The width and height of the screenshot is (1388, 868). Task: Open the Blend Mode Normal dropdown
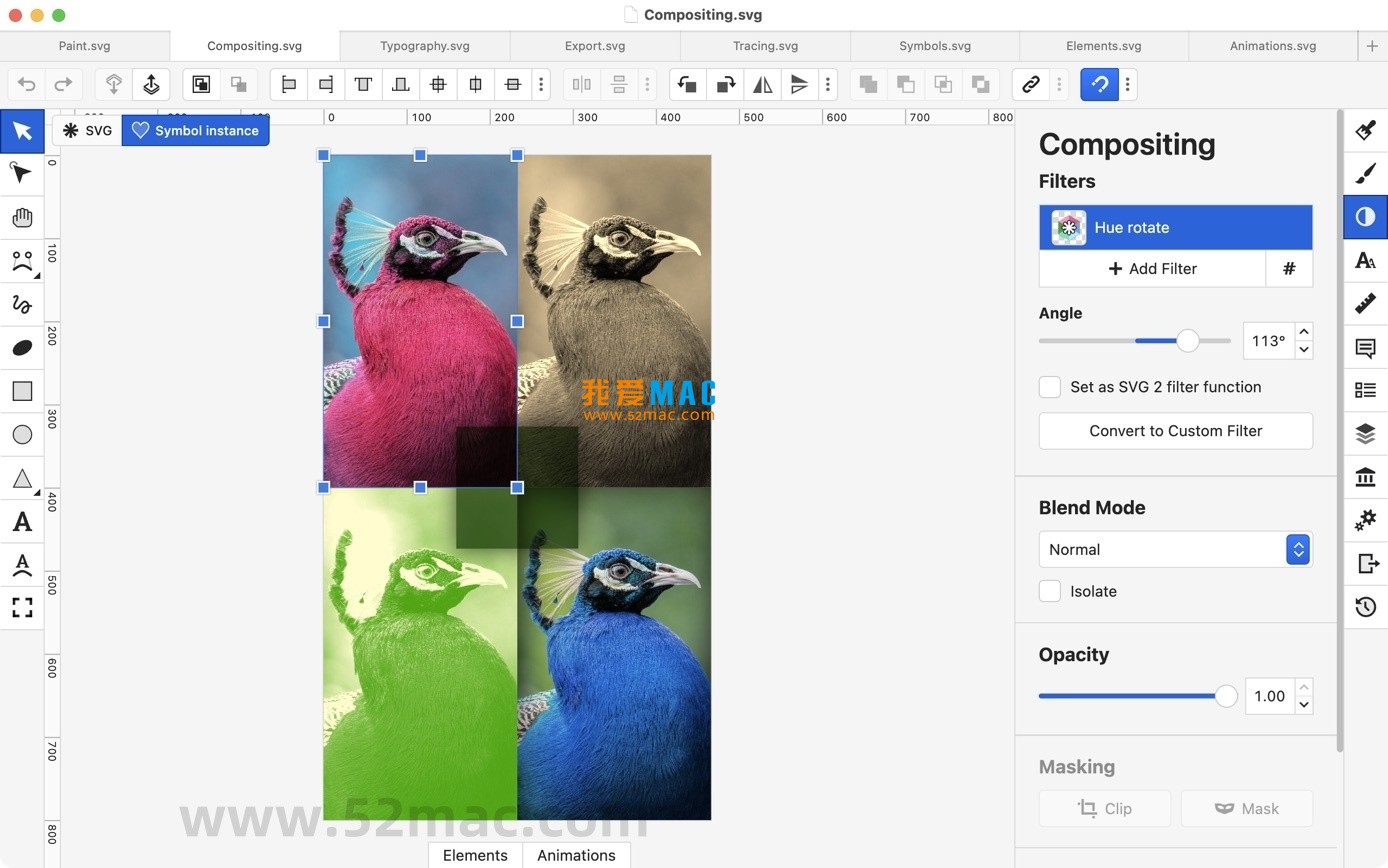click(1175, 549)
